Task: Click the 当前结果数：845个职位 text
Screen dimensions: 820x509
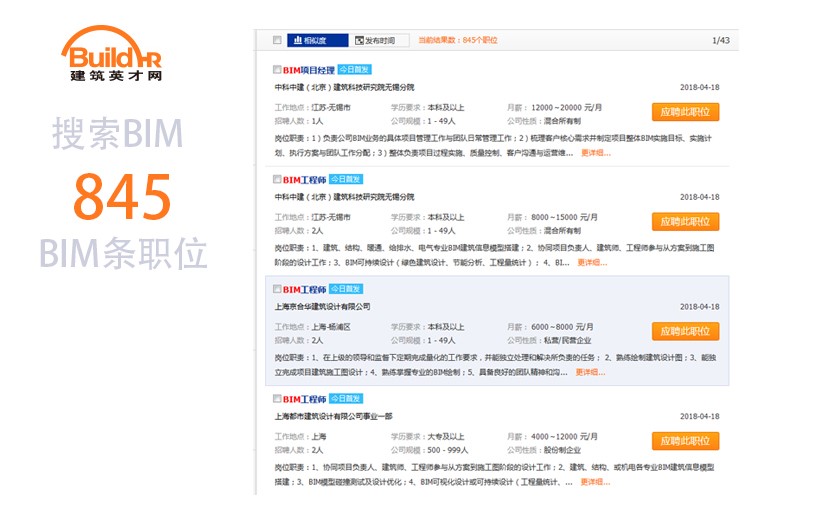Action: pyautogui.click(x=458, y=40)
